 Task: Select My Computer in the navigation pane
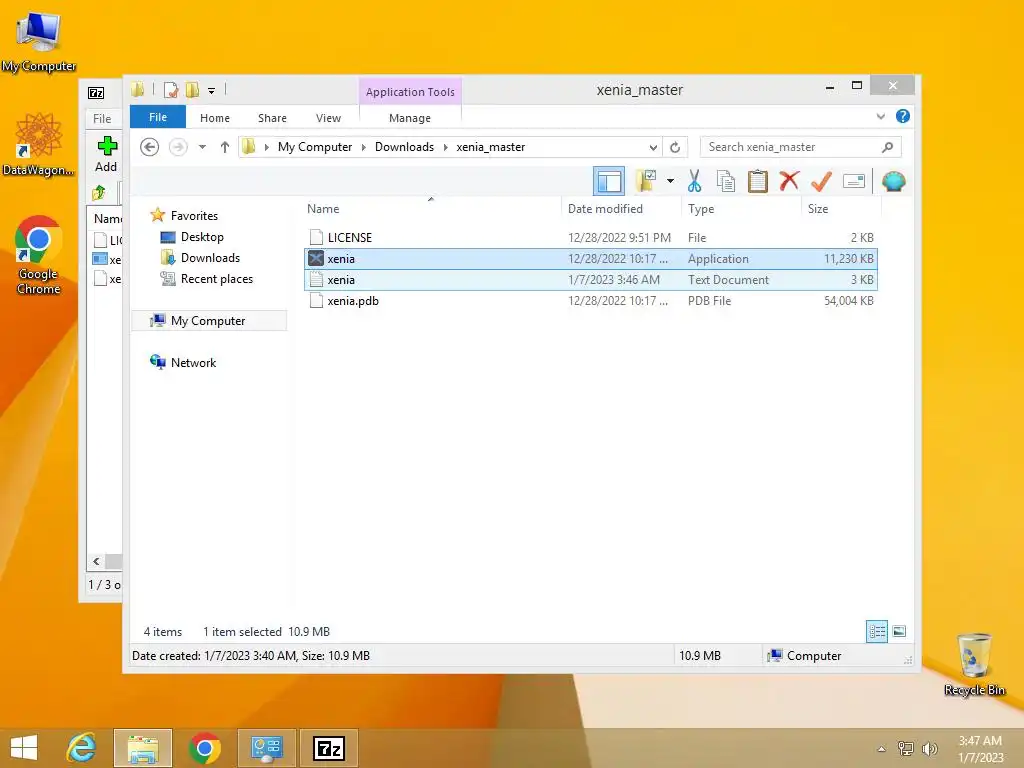(208, 321)
